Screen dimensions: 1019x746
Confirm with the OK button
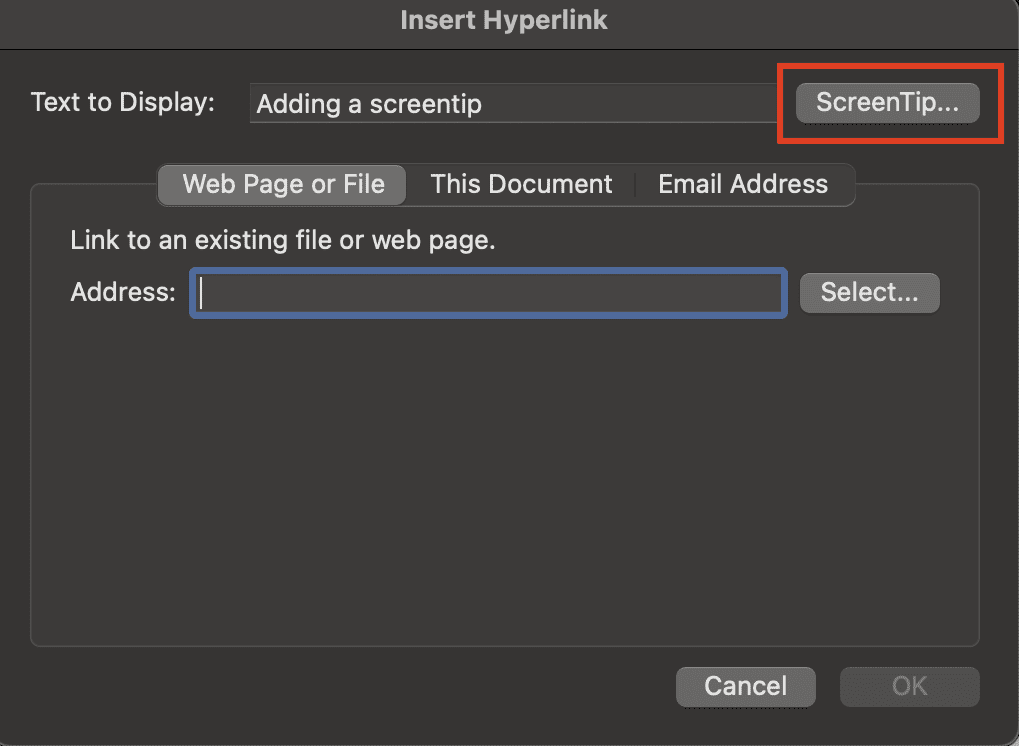(x=907, y=686)
